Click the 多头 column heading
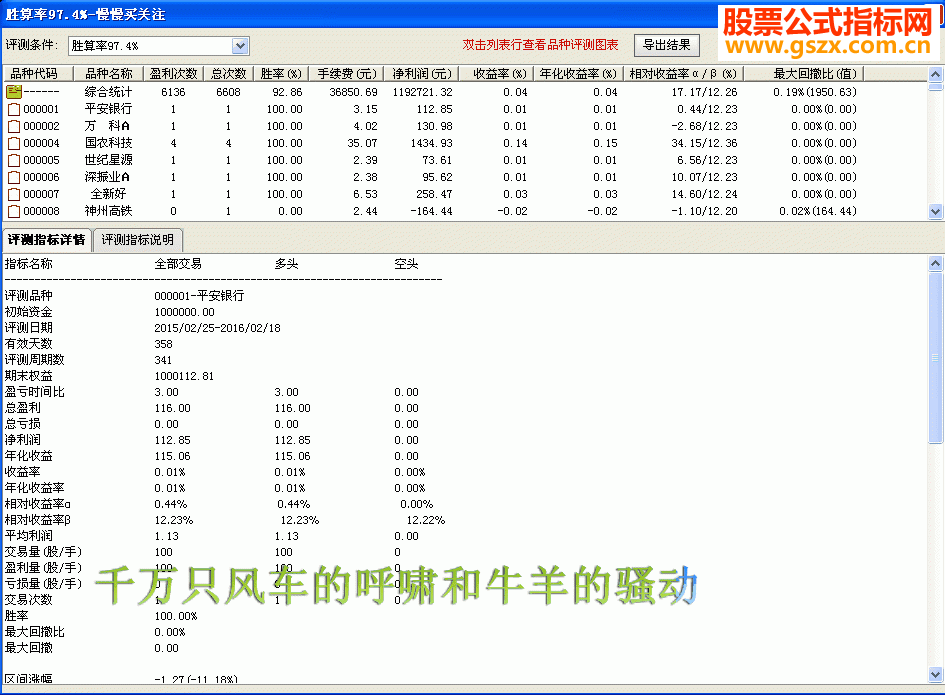Viewport: 945px width, 695px height. (286, 264)
